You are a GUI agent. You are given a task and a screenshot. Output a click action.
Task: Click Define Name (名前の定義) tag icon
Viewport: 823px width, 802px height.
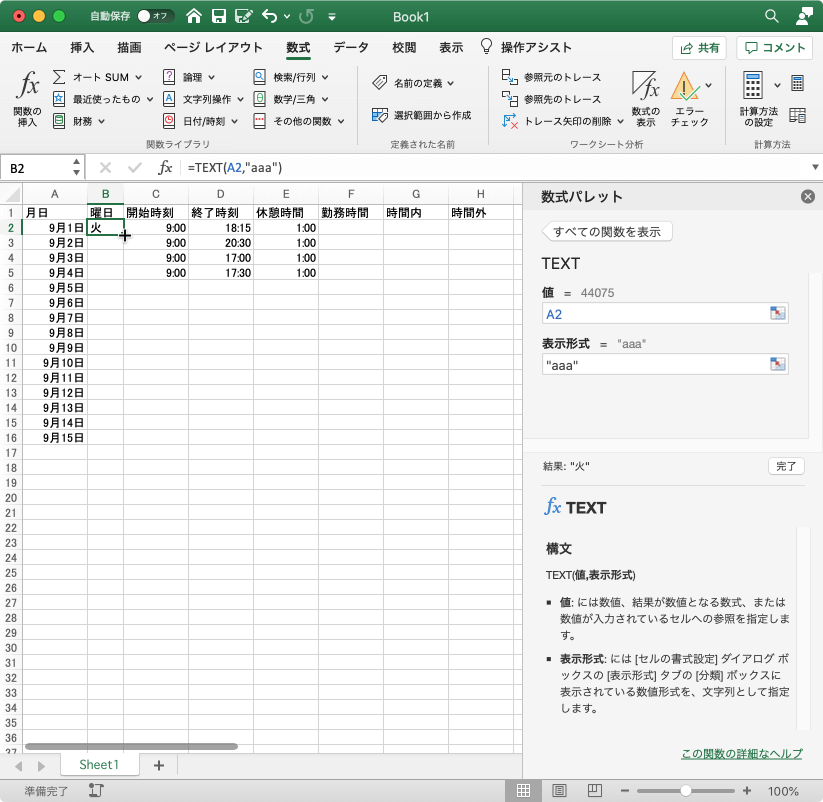pos(379,83)
